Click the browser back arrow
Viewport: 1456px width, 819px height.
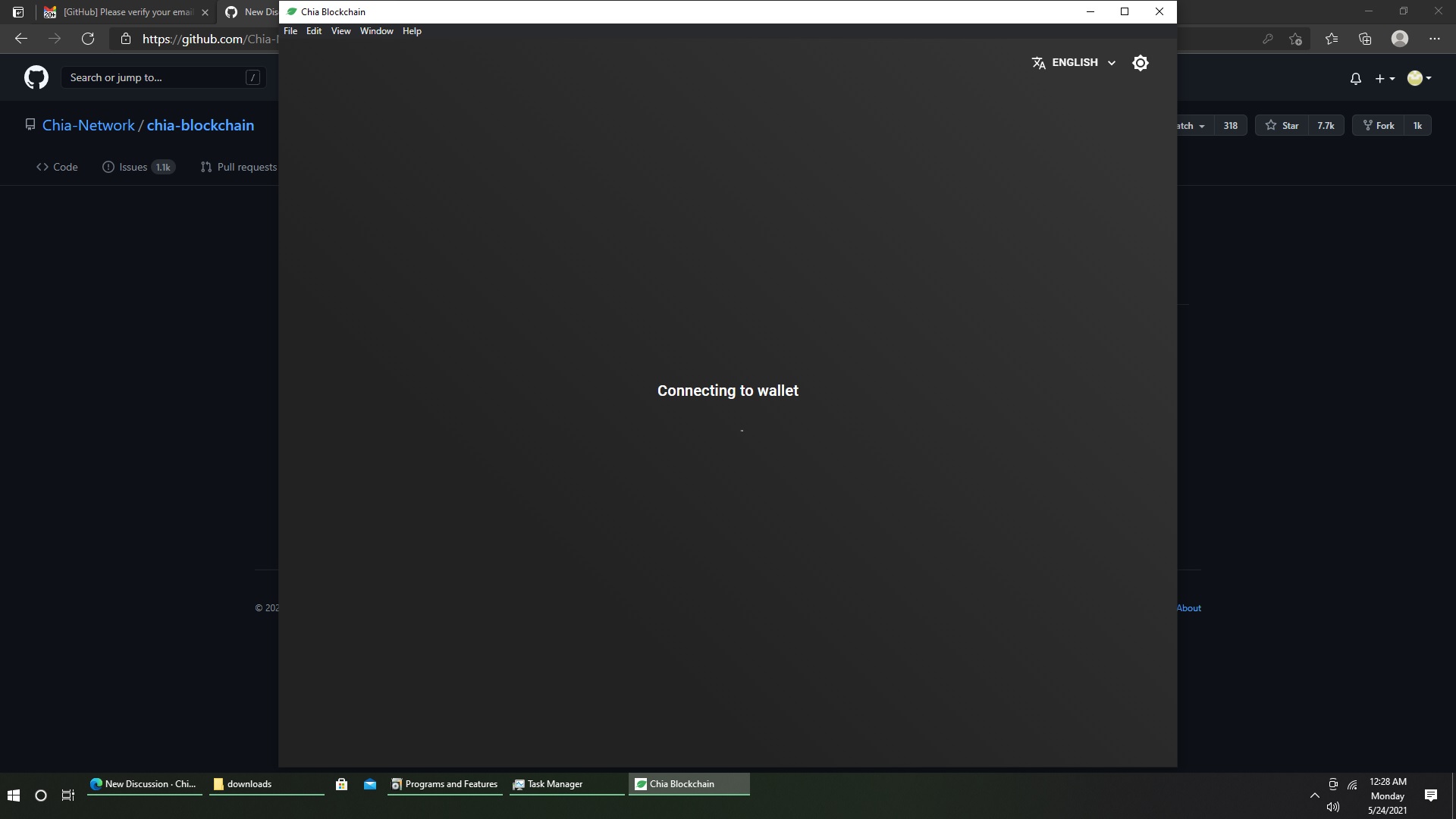21,39
